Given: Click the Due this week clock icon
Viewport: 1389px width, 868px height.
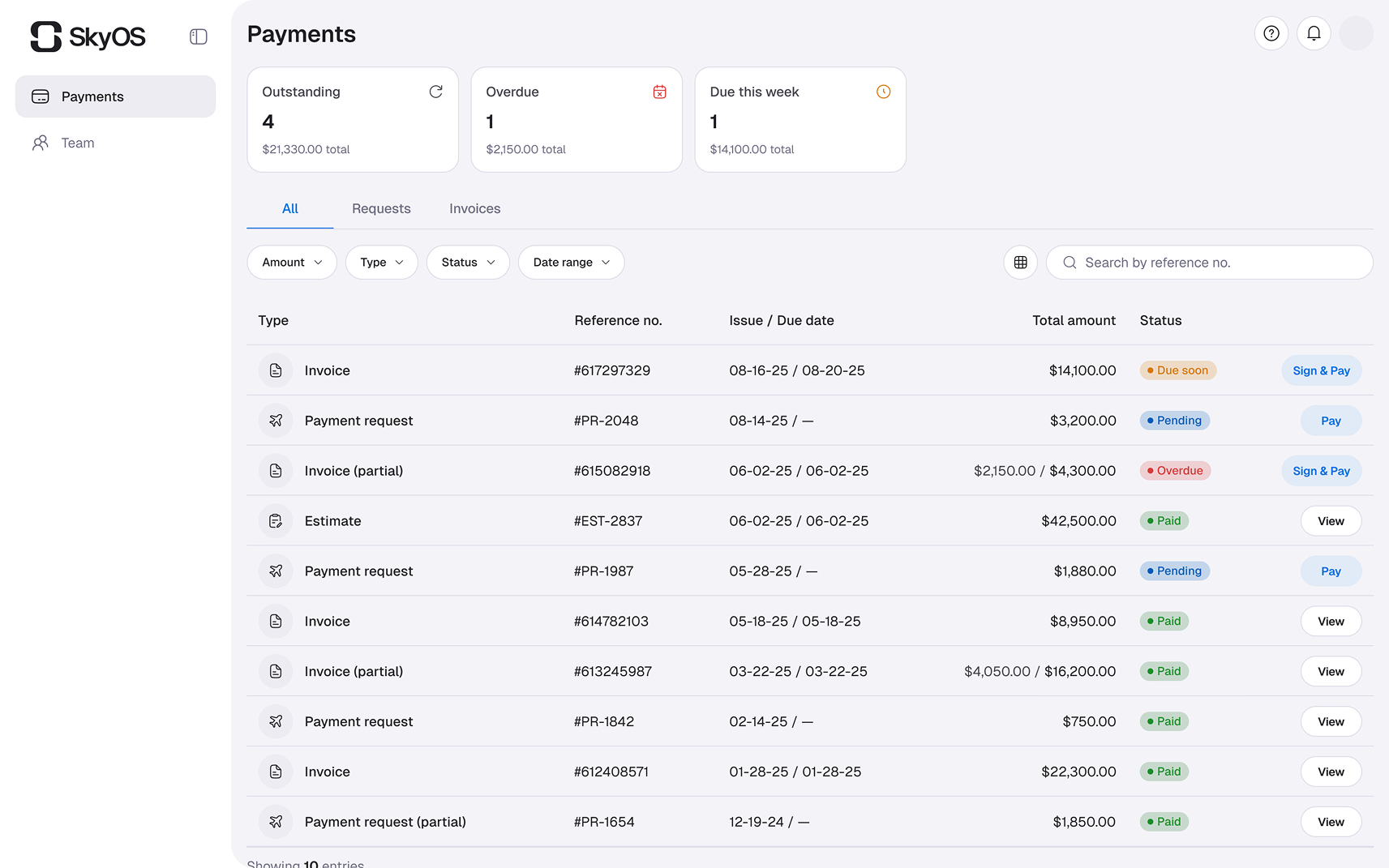Looking at the screenshot, I should 884,92.
